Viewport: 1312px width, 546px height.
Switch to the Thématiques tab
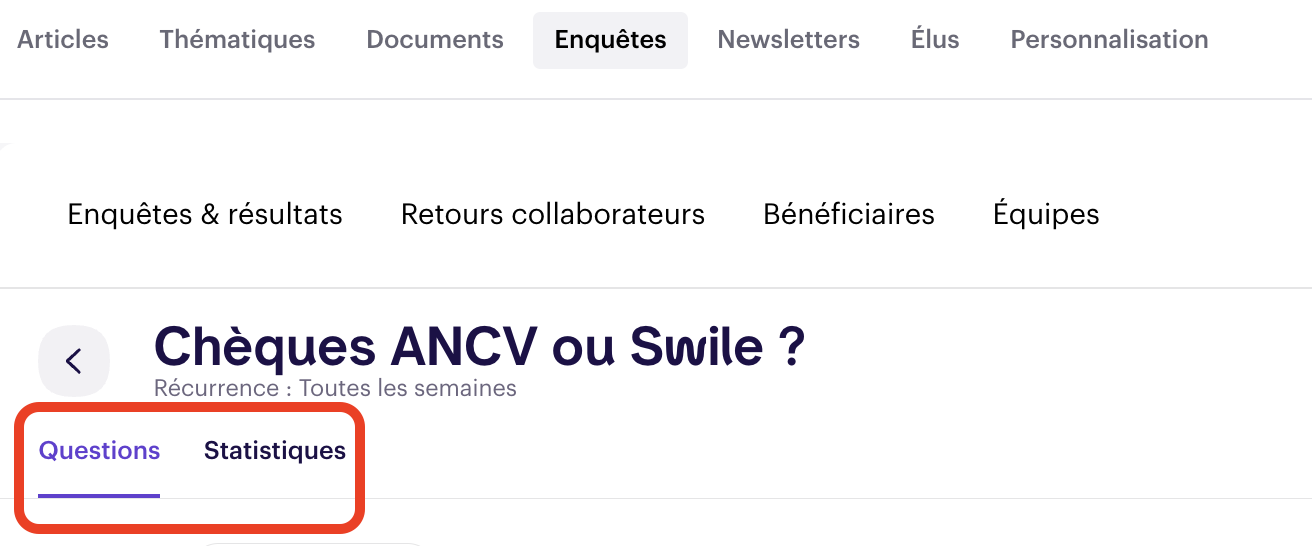(x=237, y=40)
